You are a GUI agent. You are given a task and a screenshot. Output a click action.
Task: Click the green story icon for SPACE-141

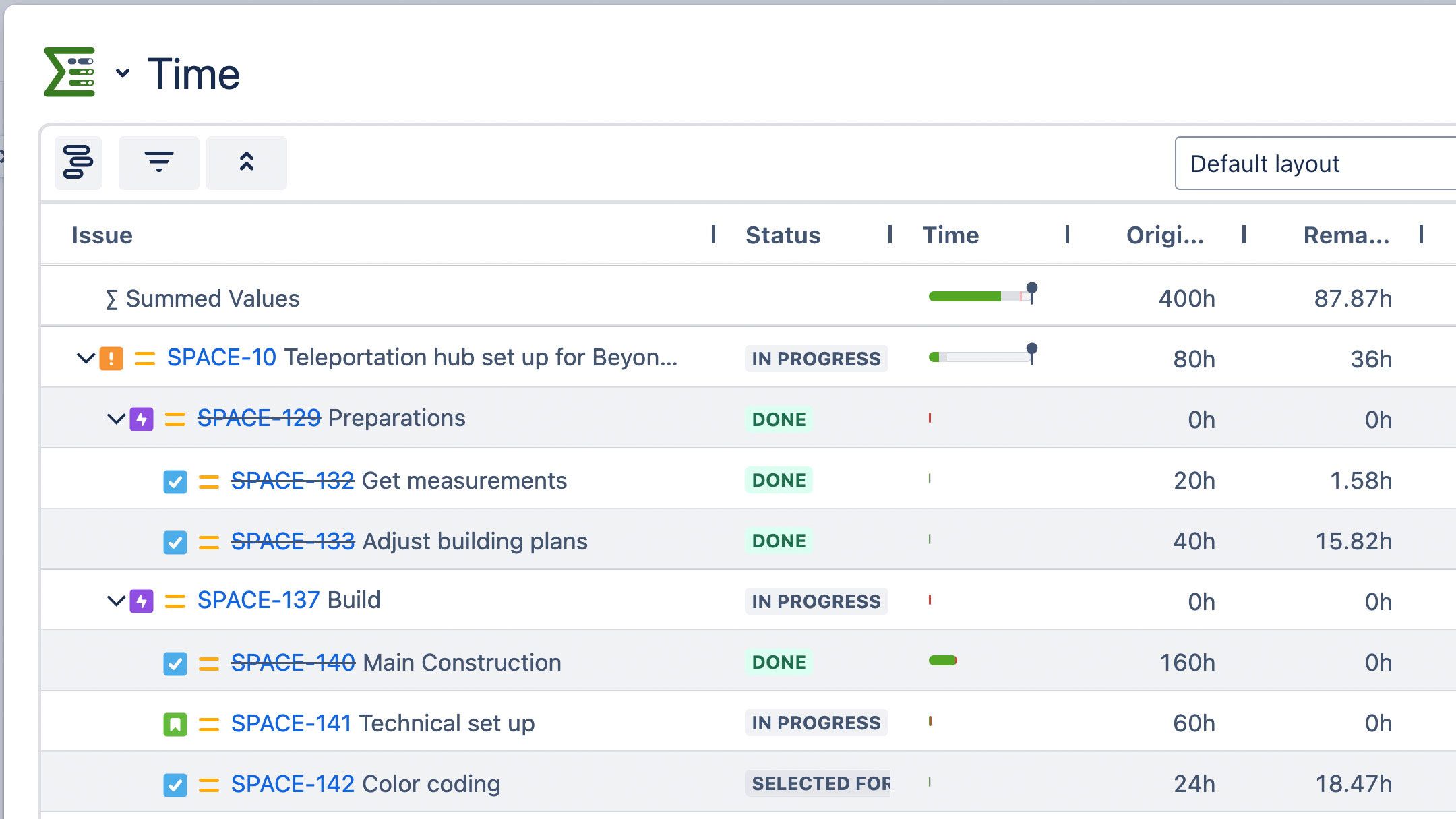(175, 725)
